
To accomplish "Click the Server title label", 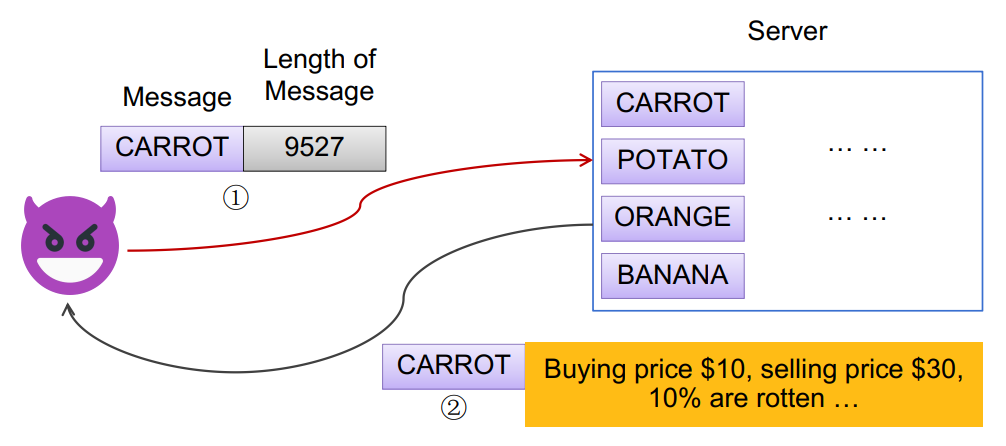I will point(787,31).
